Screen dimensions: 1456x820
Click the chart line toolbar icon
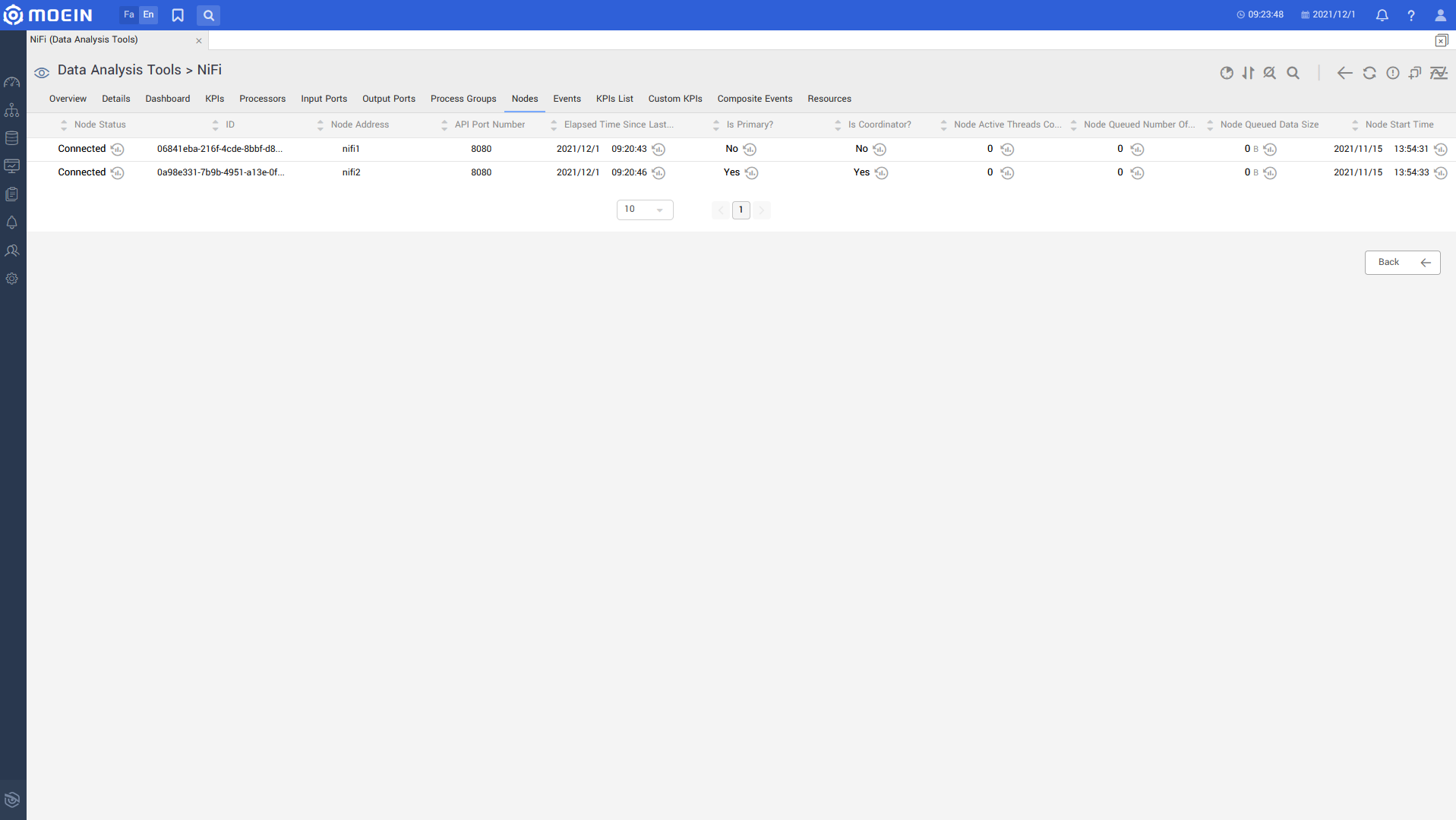tap(1439, 73)
